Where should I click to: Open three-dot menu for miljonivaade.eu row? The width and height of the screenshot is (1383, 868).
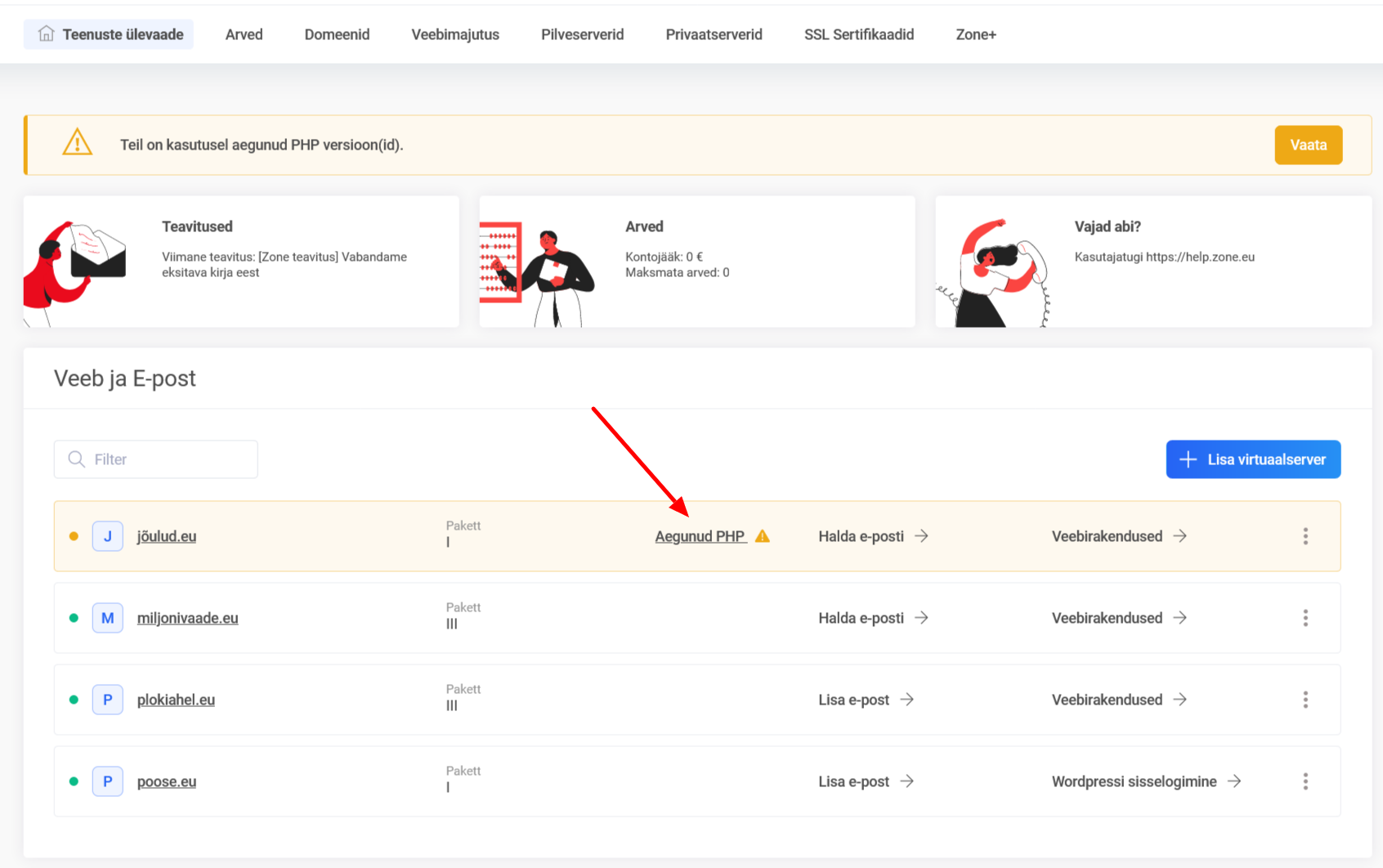point(1305,618)
